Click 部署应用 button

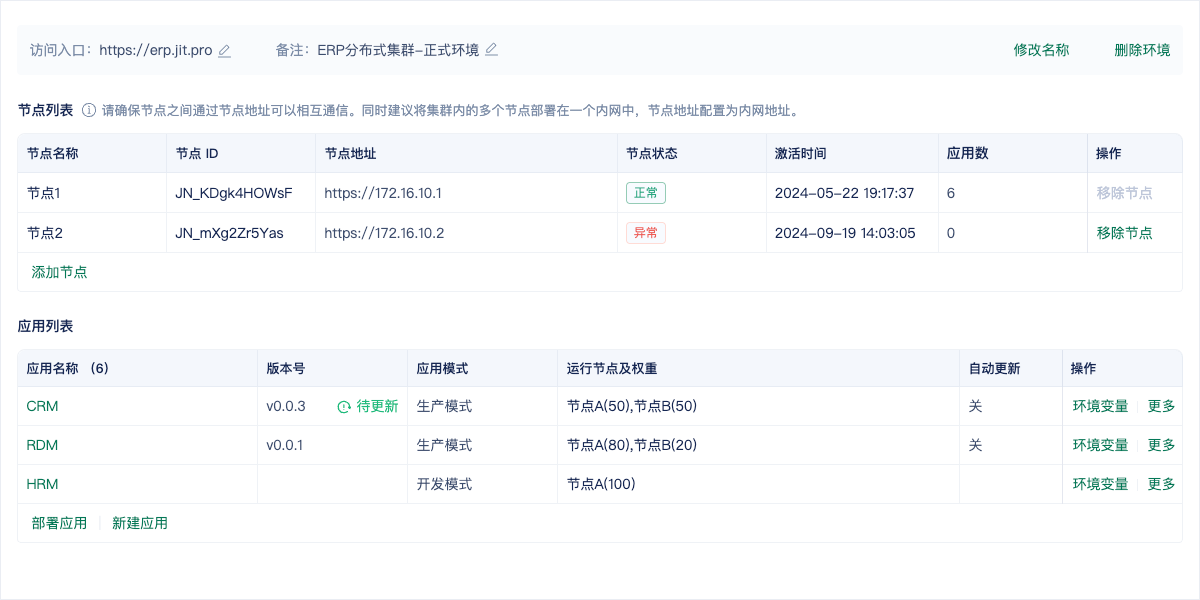coord(59,523)
